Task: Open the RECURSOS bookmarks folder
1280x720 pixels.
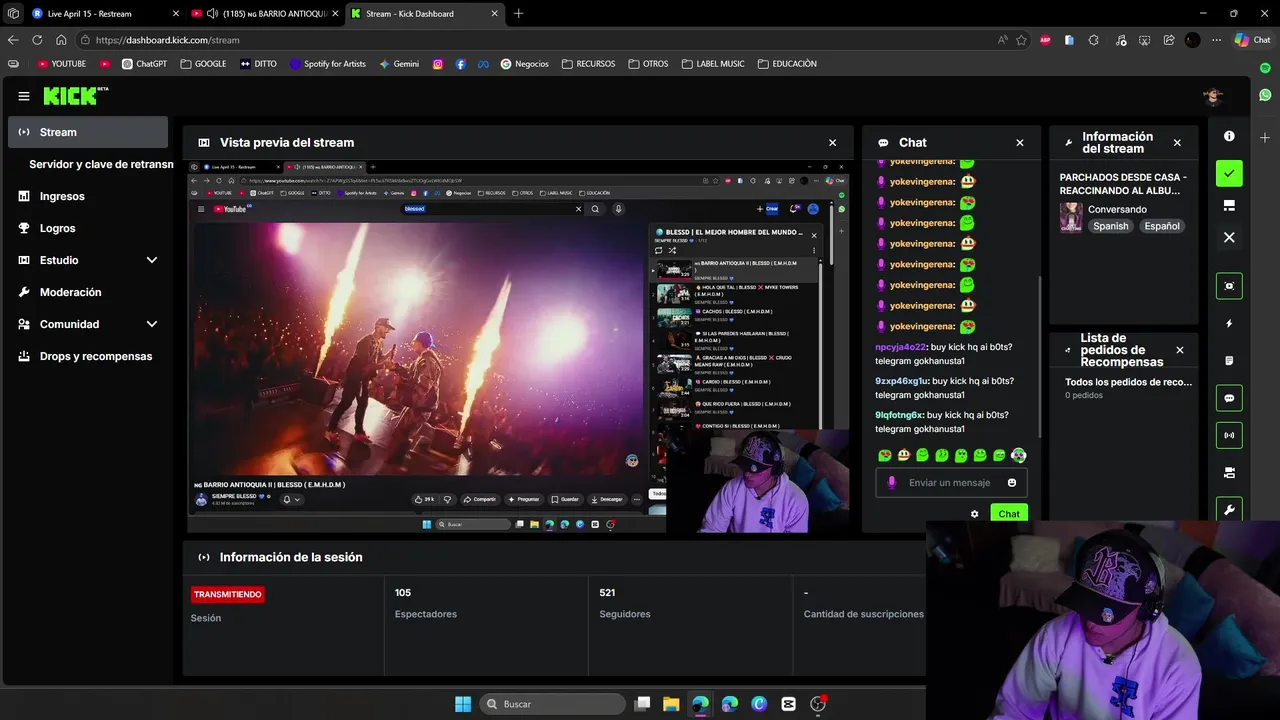Action: point(589,64)
